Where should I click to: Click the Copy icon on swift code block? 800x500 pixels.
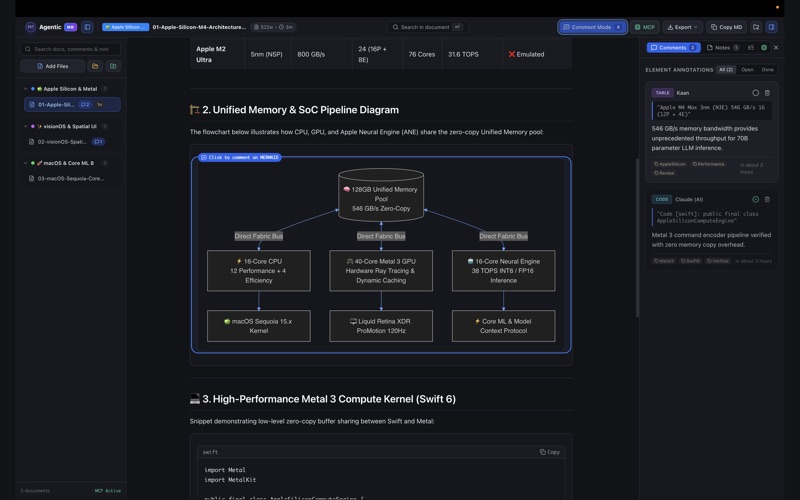[x=549, y=452]
